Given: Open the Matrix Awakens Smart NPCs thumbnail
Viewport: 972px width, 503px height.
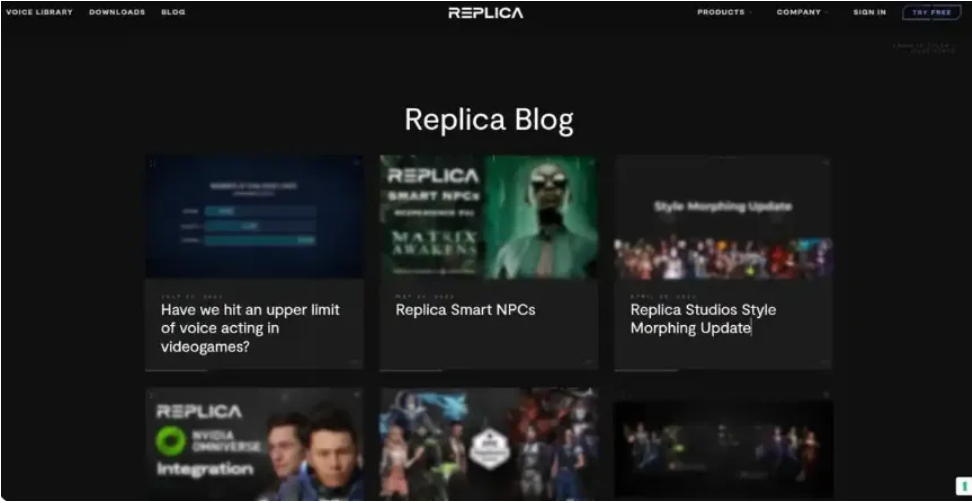Looking at the screenshot, I should tap(489, 216).
